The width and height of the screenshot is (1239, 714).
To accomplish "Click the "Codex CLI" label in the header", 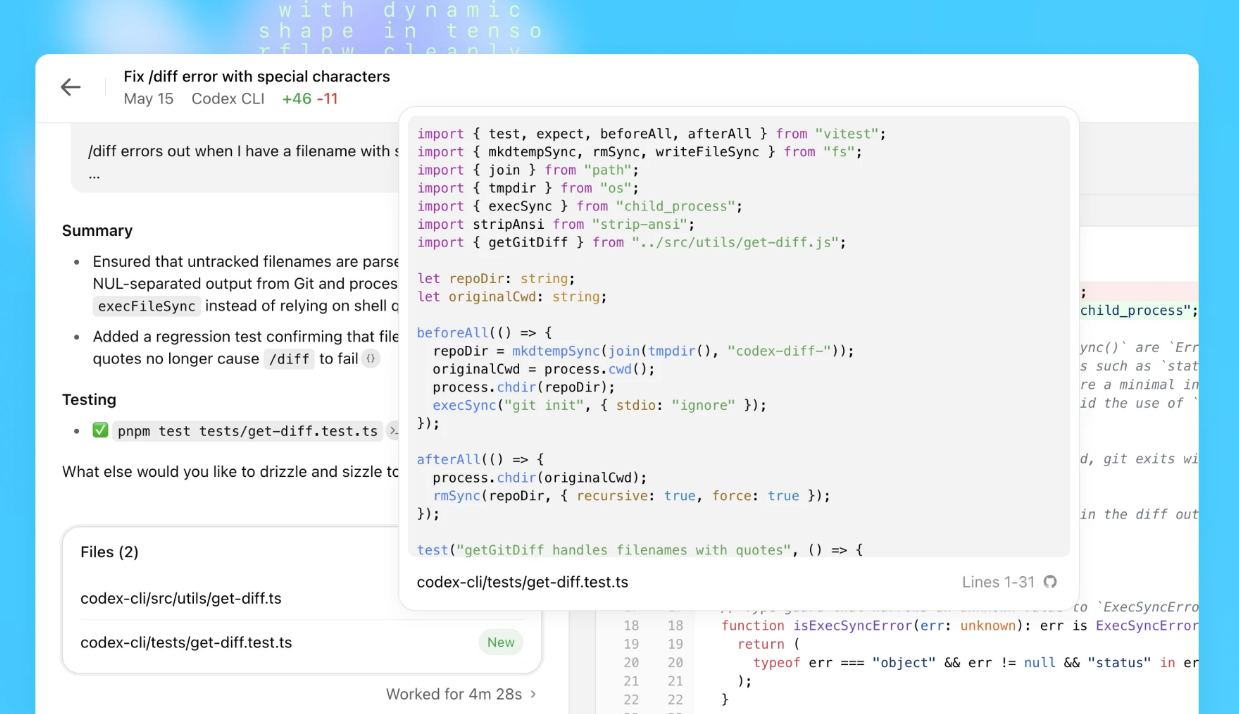I will 228,99.
